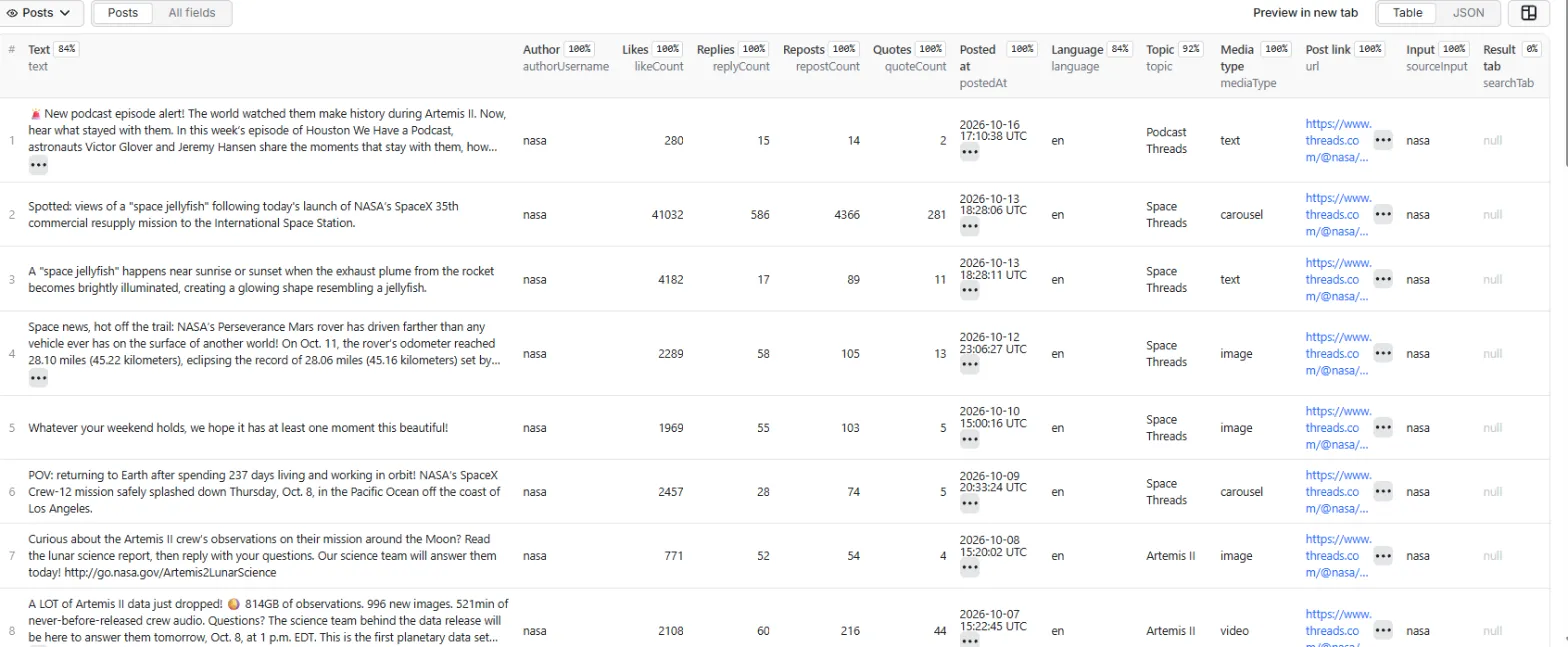Open the Threads link for the weekend moment post

[x=1337, y=428]
